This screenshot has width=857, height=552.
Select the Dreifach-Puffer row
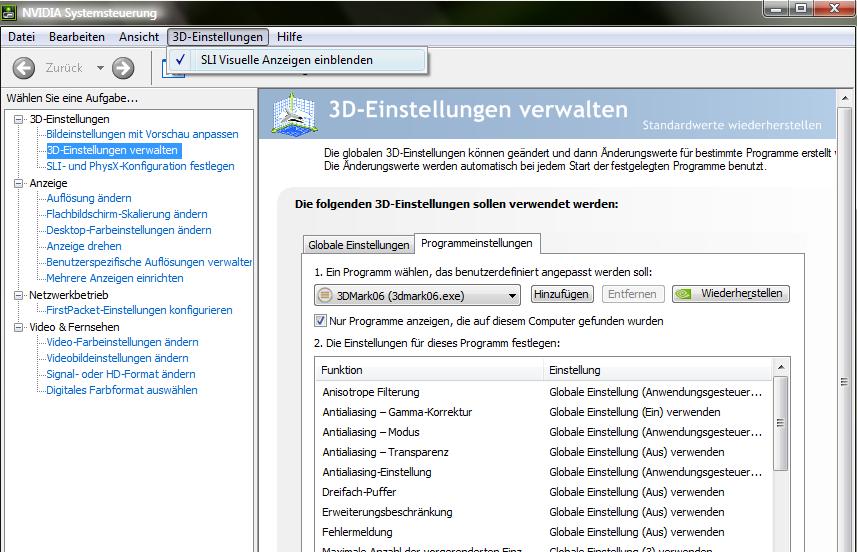544,492
